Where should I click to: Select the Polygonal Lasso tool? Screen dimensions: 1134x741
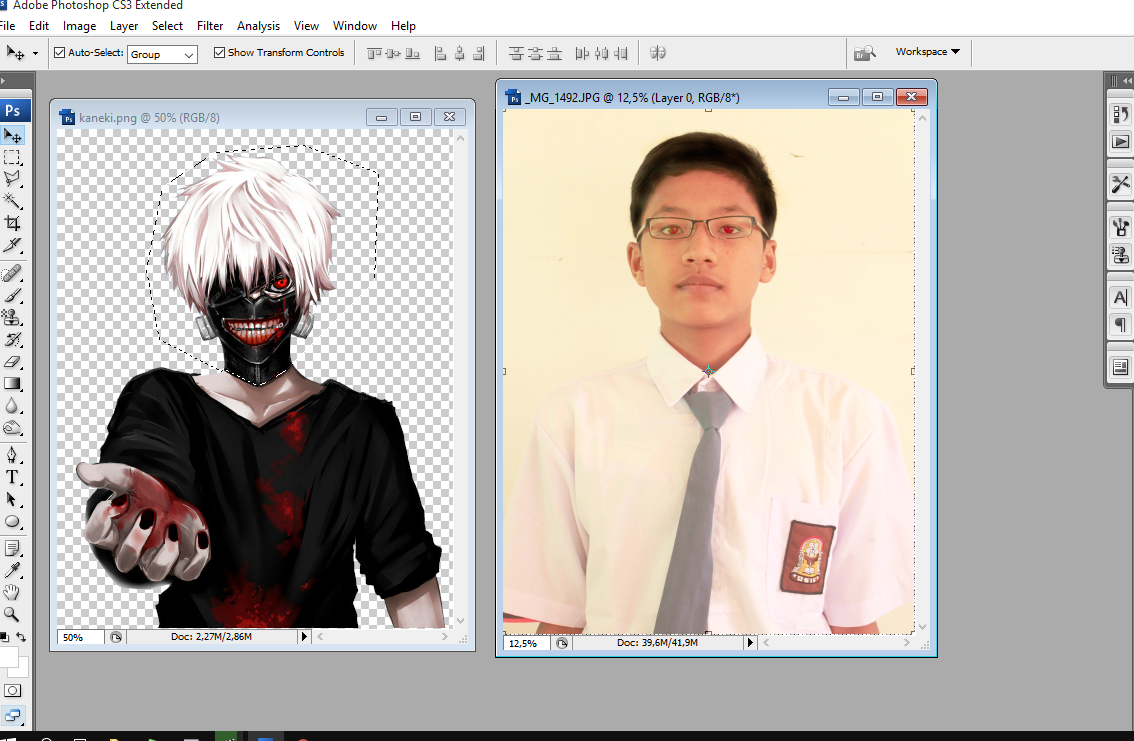pos(12,179)
